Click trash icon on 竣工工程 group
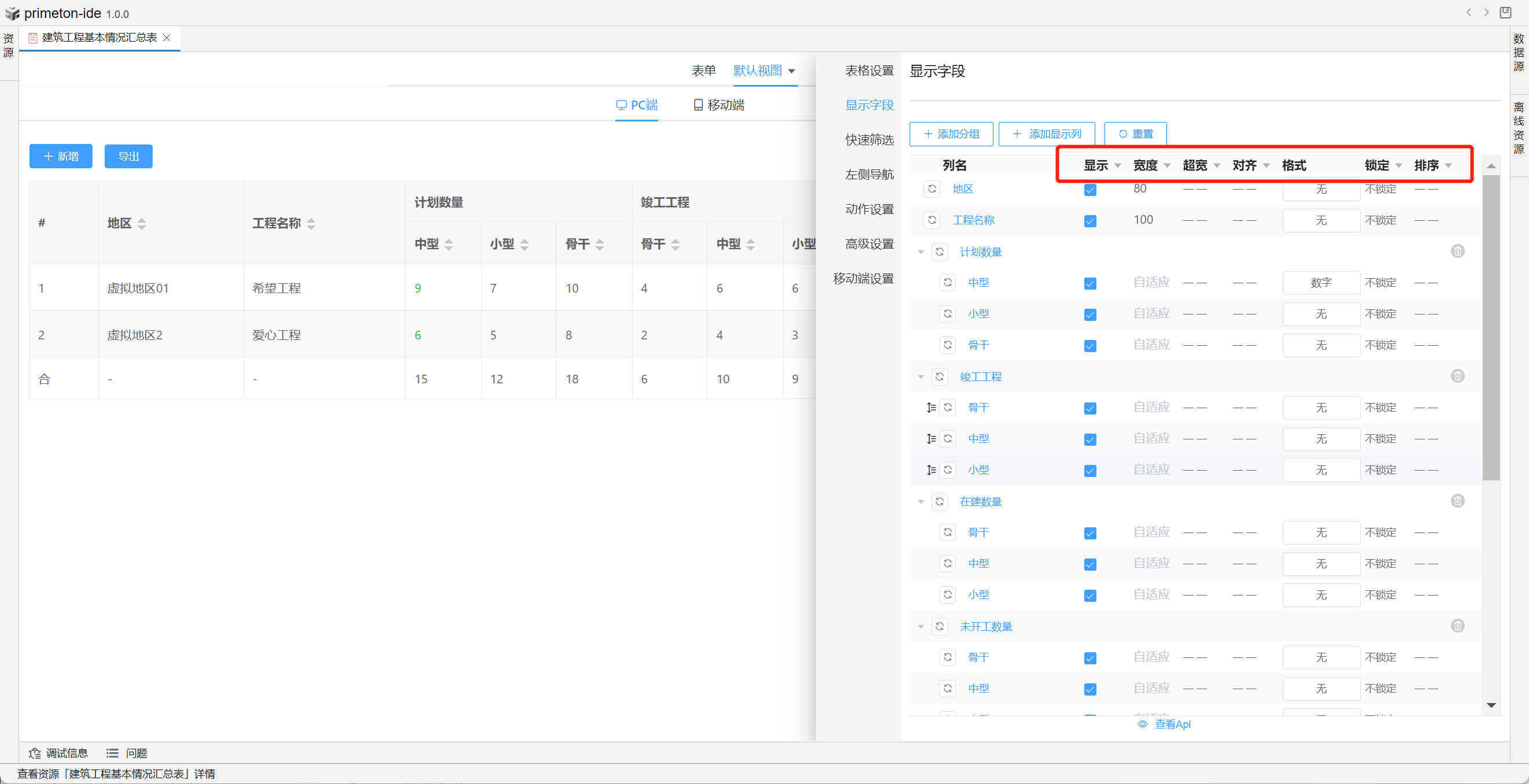Image resolution: width=1529 pixels, height=784 pixels. click(1457, 376)
